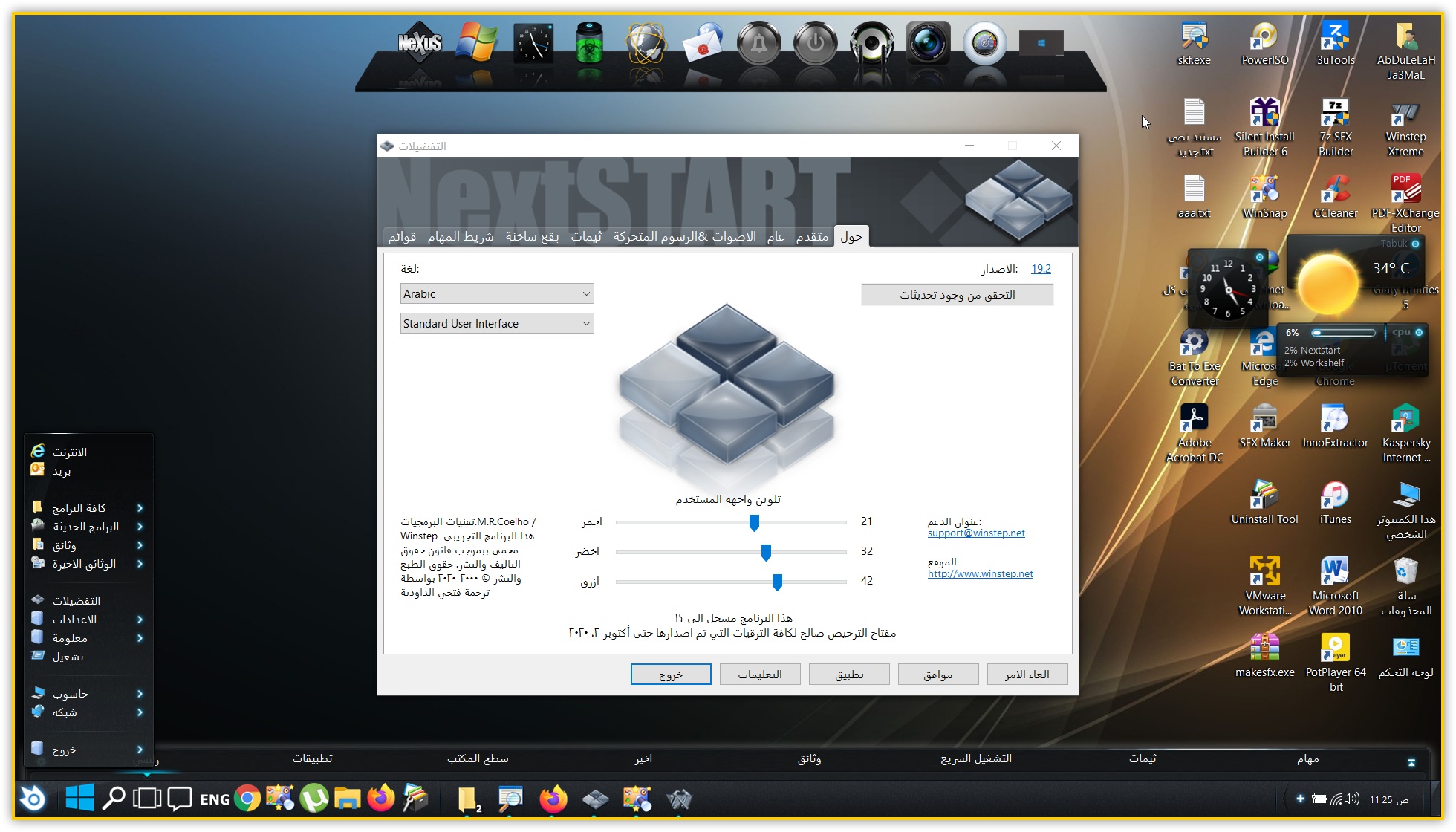
Task: Open 3uTools desktop shortcut
Action: click(x=1336, y=45)
